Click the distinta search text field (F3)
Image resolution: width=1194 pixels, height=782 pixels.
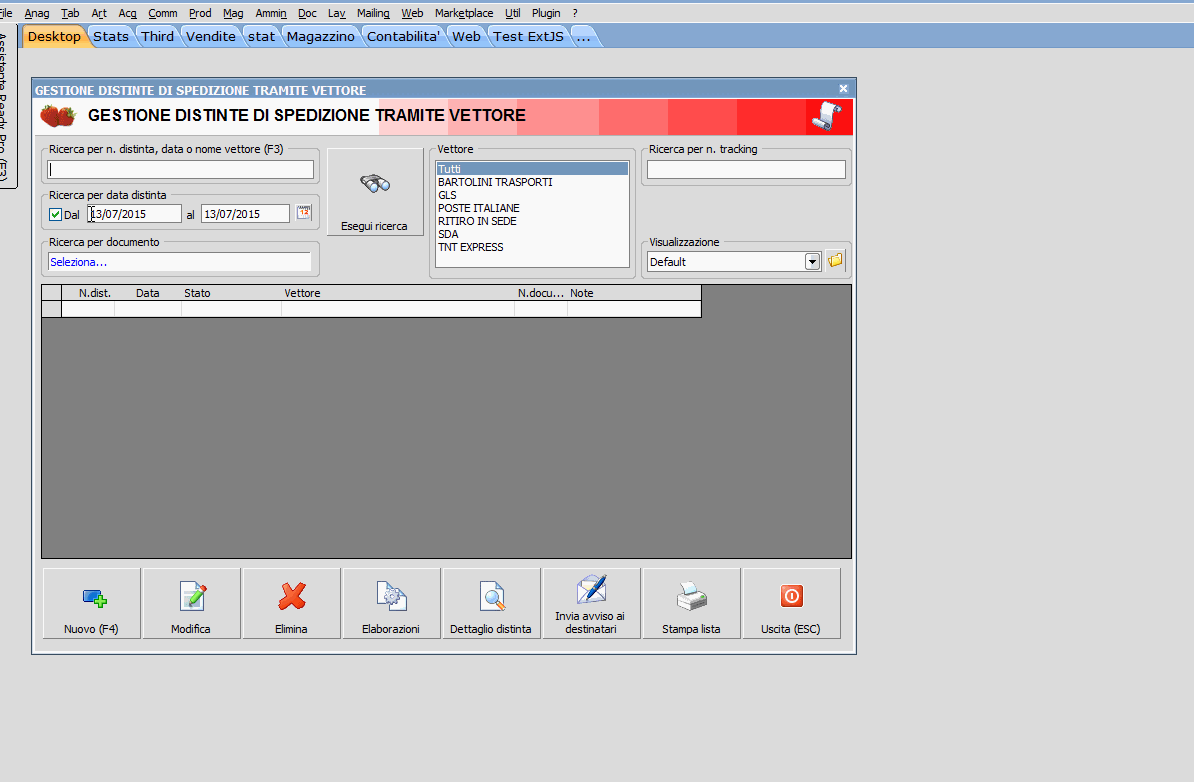coord(180,169)
